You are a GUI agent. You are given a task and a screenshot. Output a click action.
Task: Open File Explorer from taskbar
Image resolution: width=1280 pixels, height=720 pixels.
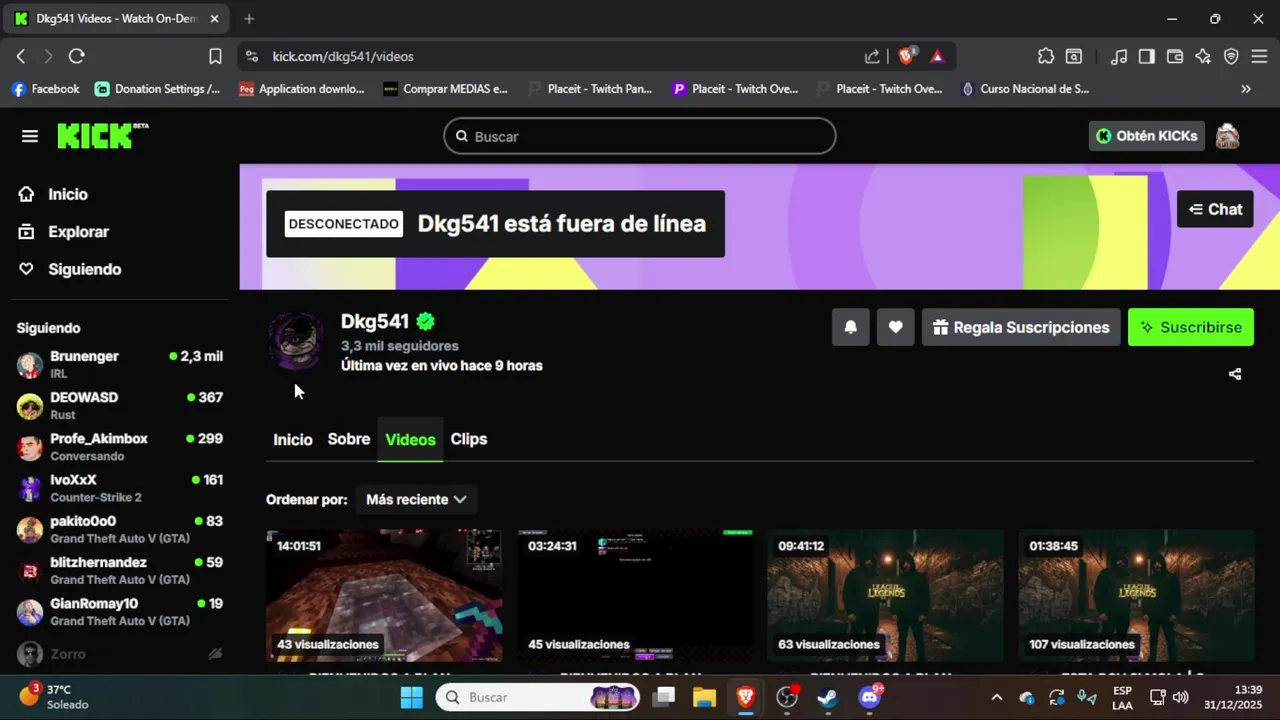[x=704, y=697]
